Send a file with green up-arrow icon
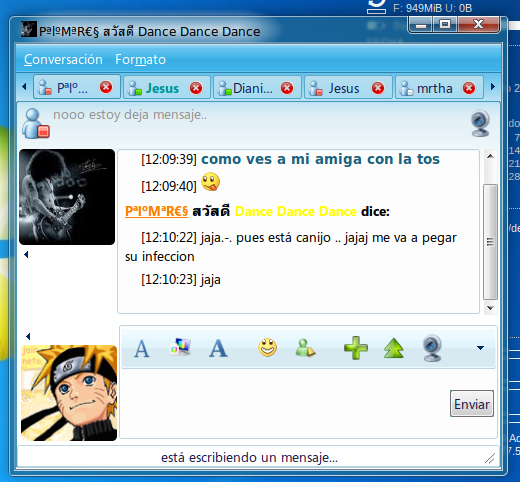The width and height of the screenshot is (520, 482). tap(394, 348)
